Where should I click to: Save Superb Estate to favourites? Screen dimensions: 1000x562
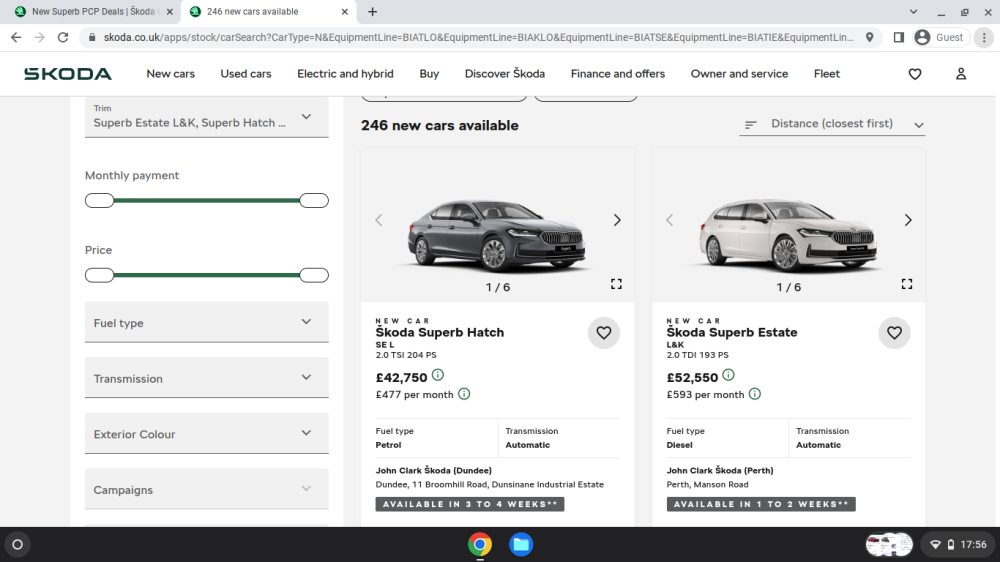click(894, 332)
